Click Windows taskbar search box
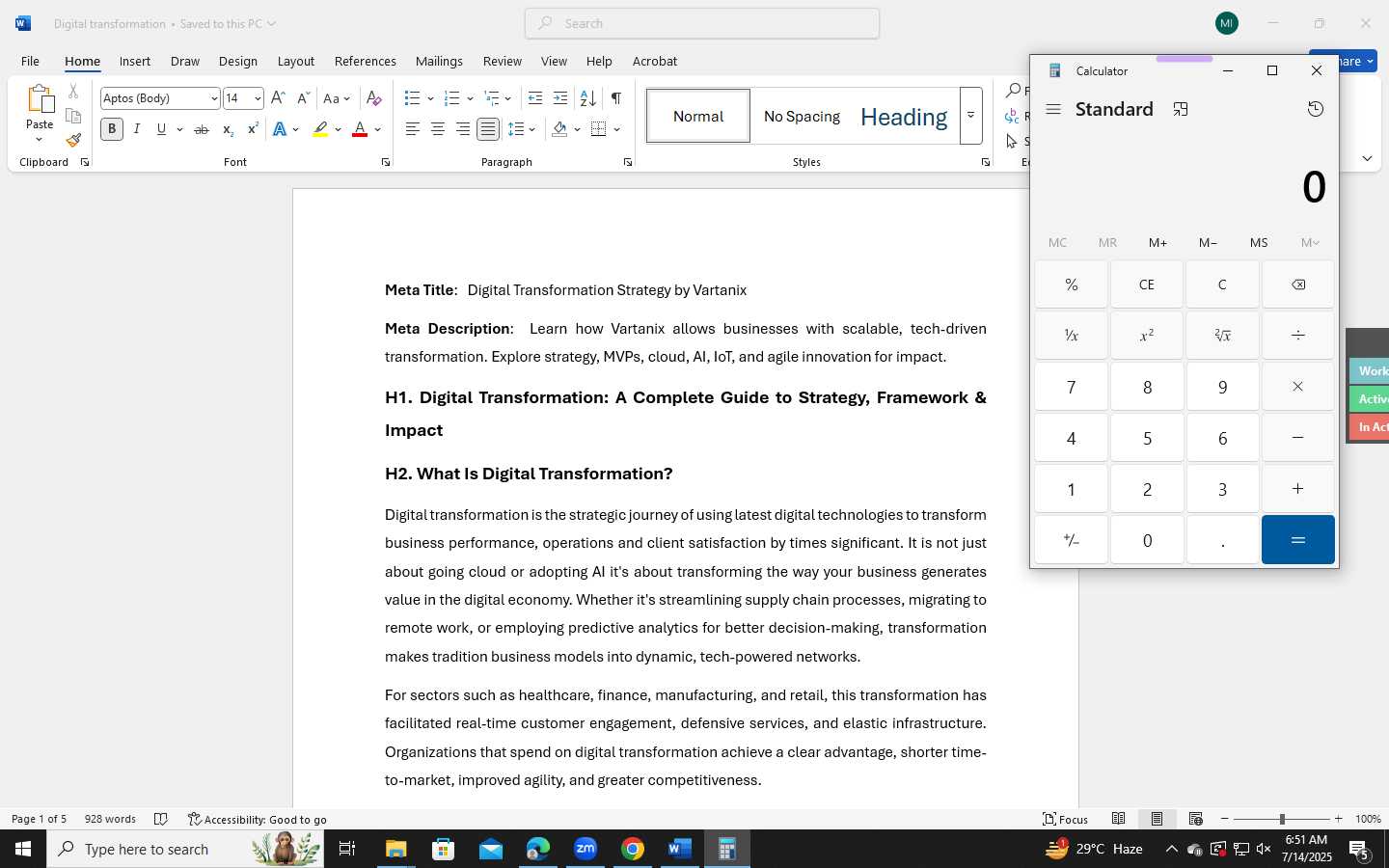This screenshot has height=868, width=1389. pos(185,849)
